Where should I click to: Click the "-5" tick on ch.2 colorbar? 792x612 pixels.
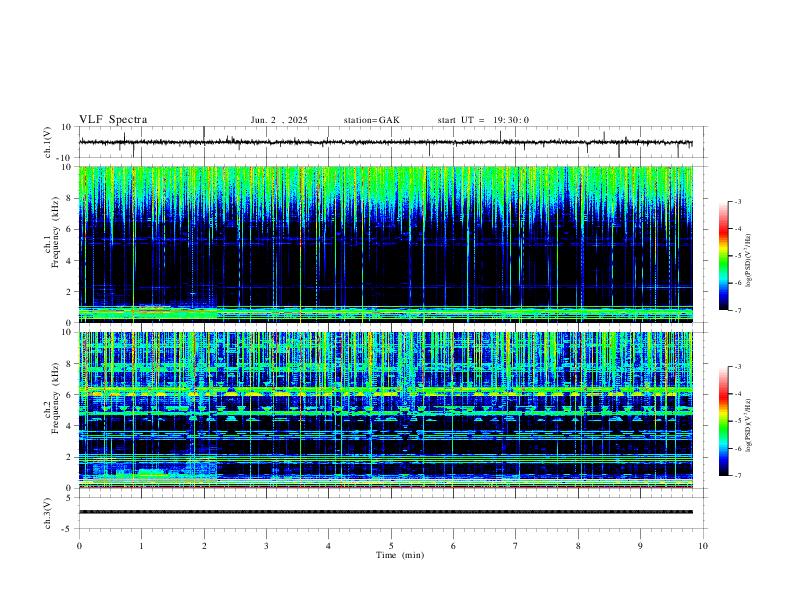tap(738, 421)
